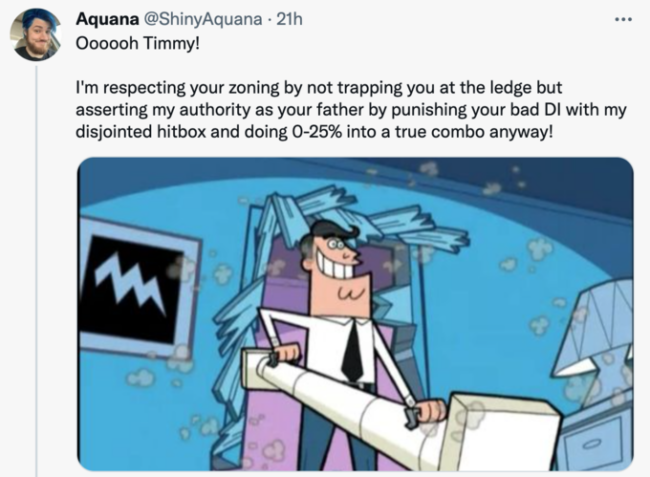This screenshot has height=477, width=650.
Task: Open the tweet via the 21h timestamp
Action: [x=289, y=19]
